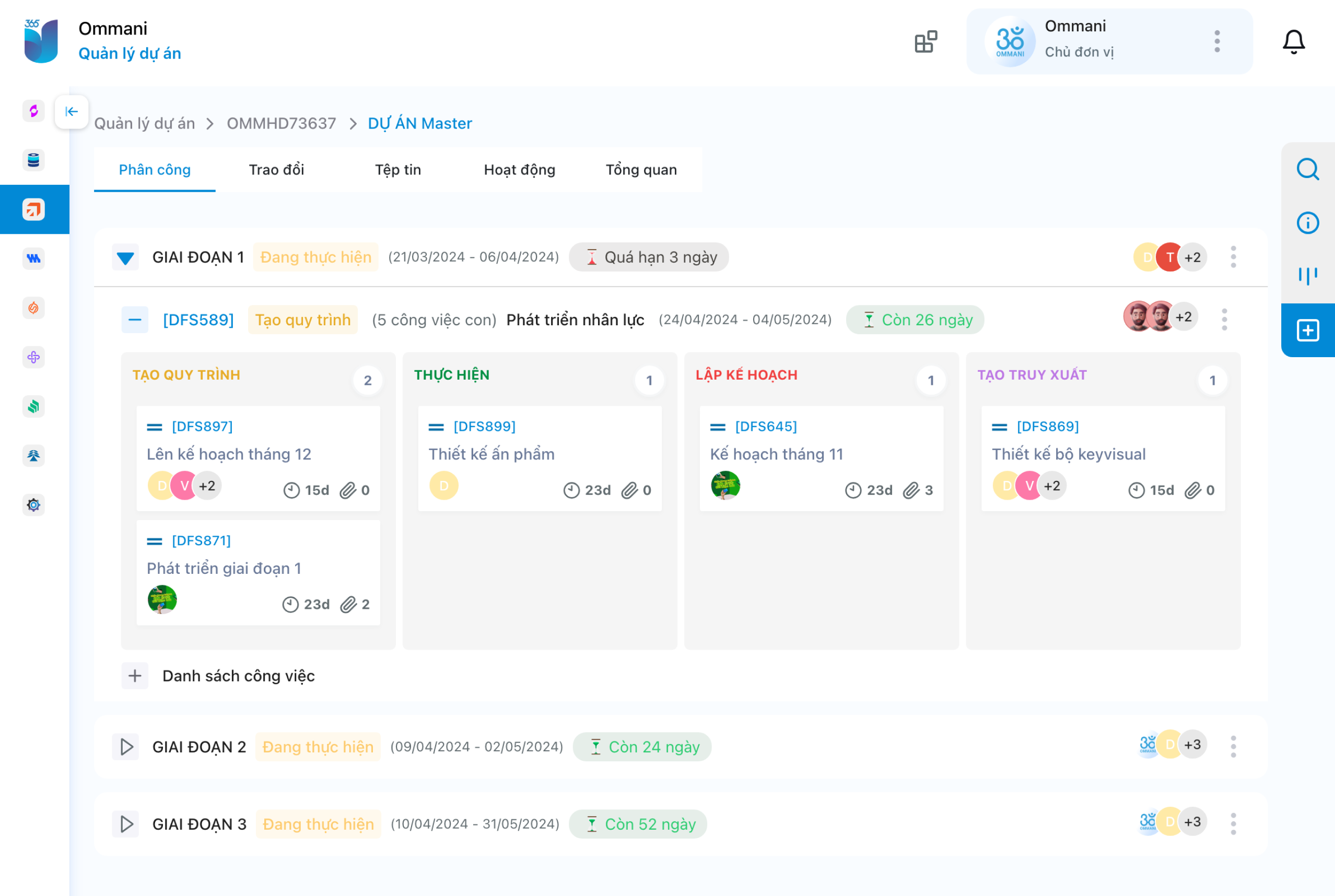Open Ommani account three-dot menu

point(1217,42)
